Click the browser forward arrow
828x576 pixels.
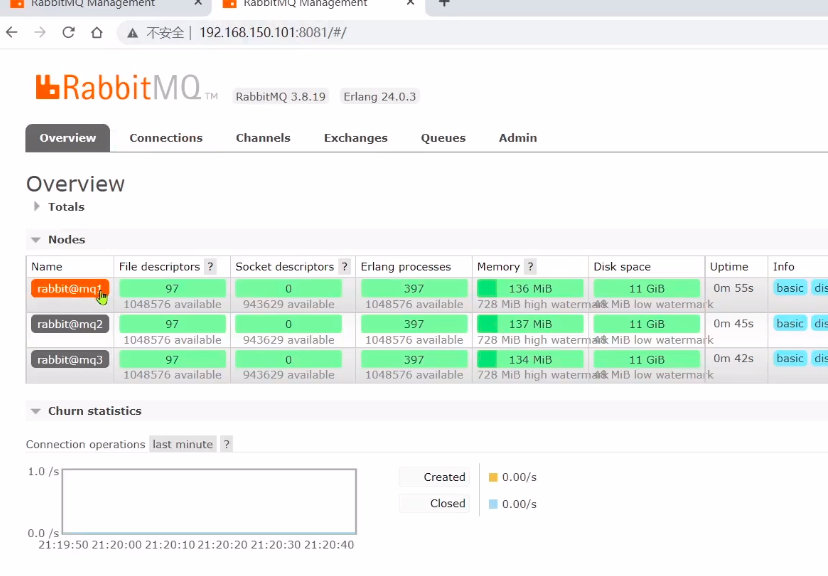point(40,32)
